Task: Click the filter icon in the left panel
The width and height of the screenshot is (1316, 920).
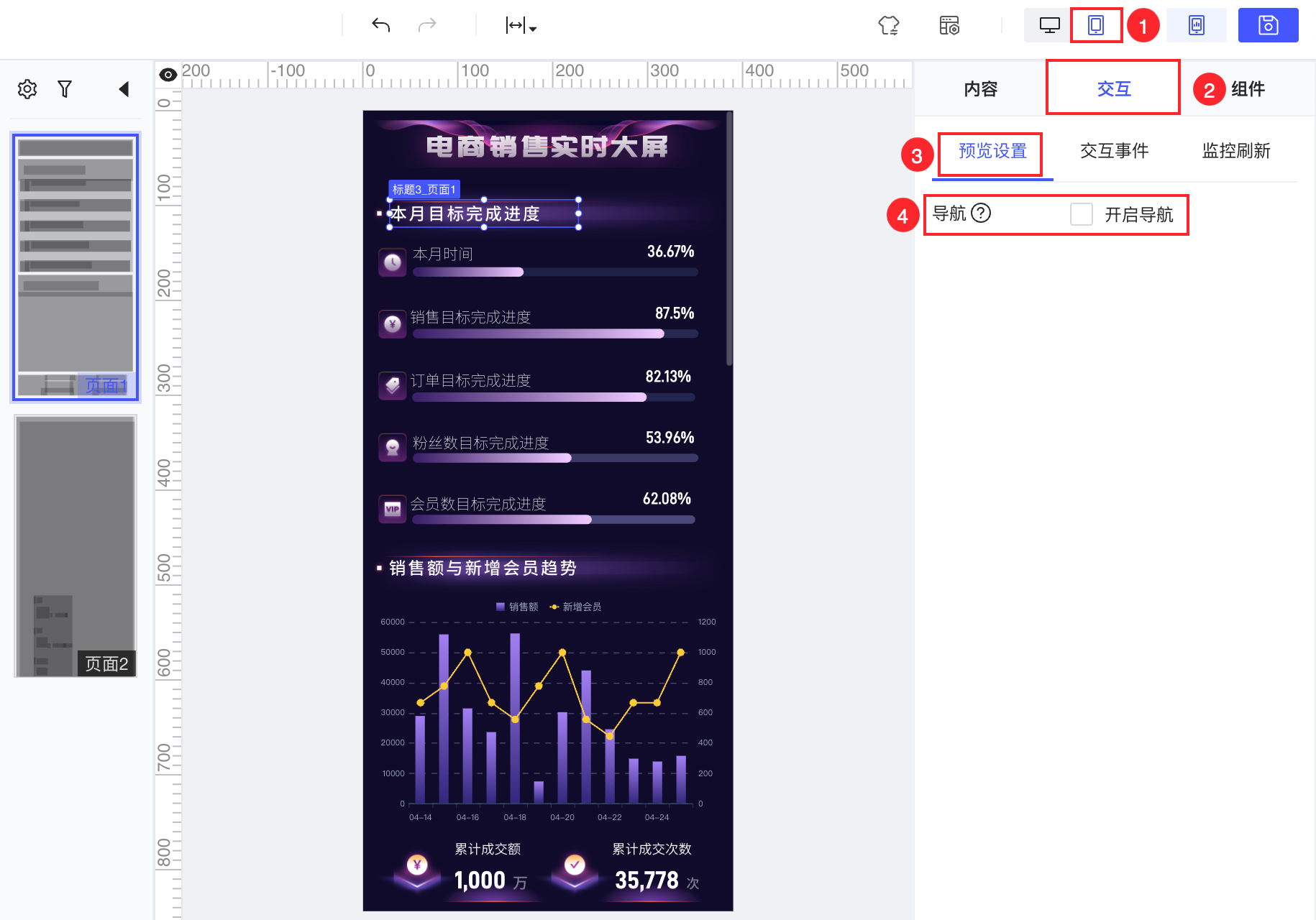Action: click(65, 88)
